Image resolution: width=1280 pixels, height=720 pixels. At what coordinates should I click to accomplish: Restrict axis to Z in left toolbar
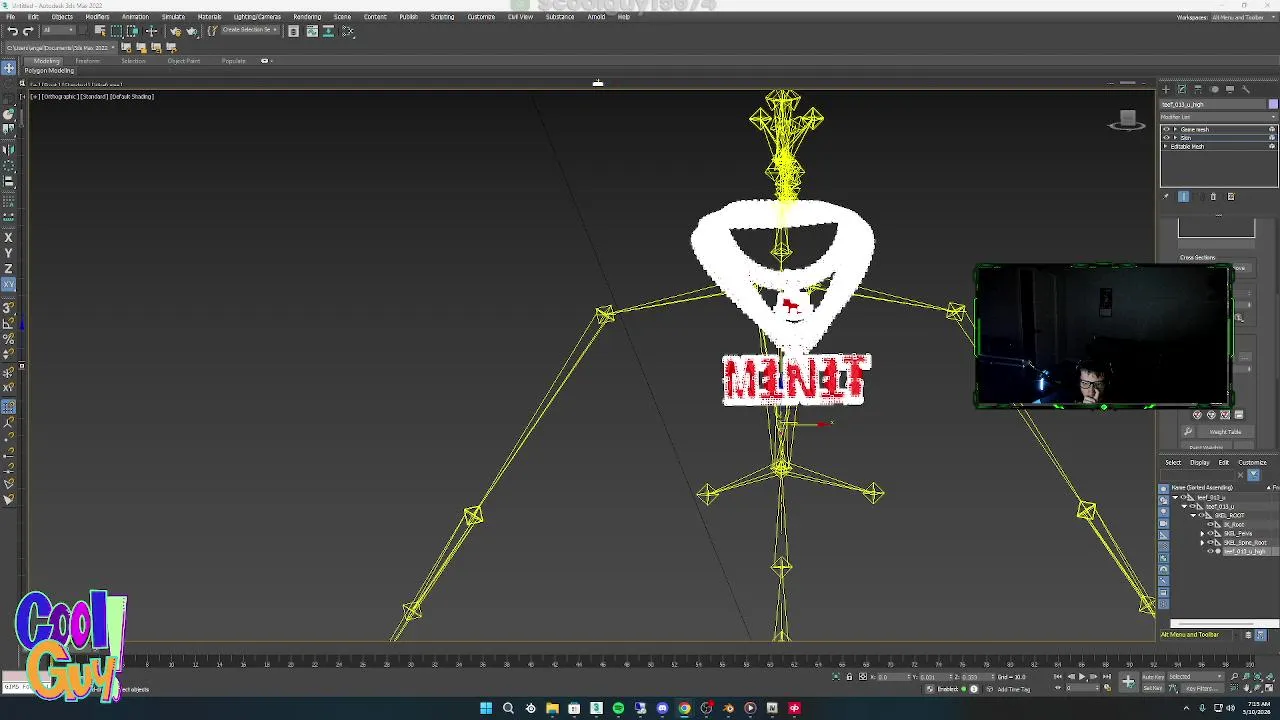[x=9, y=269]
